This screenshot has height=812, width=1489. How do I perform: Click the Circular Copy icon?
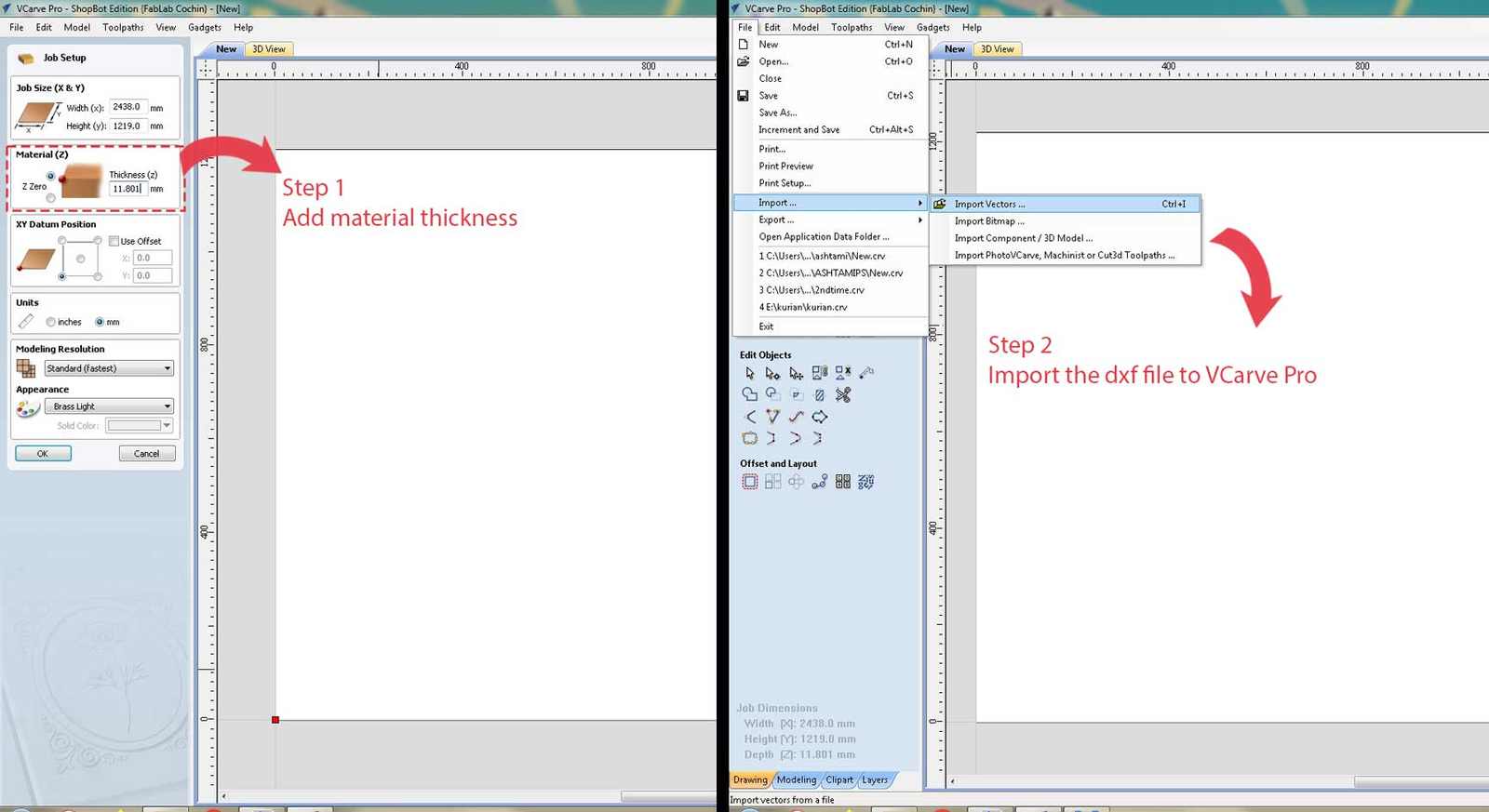pyautogui.click(x=796, y=482)
